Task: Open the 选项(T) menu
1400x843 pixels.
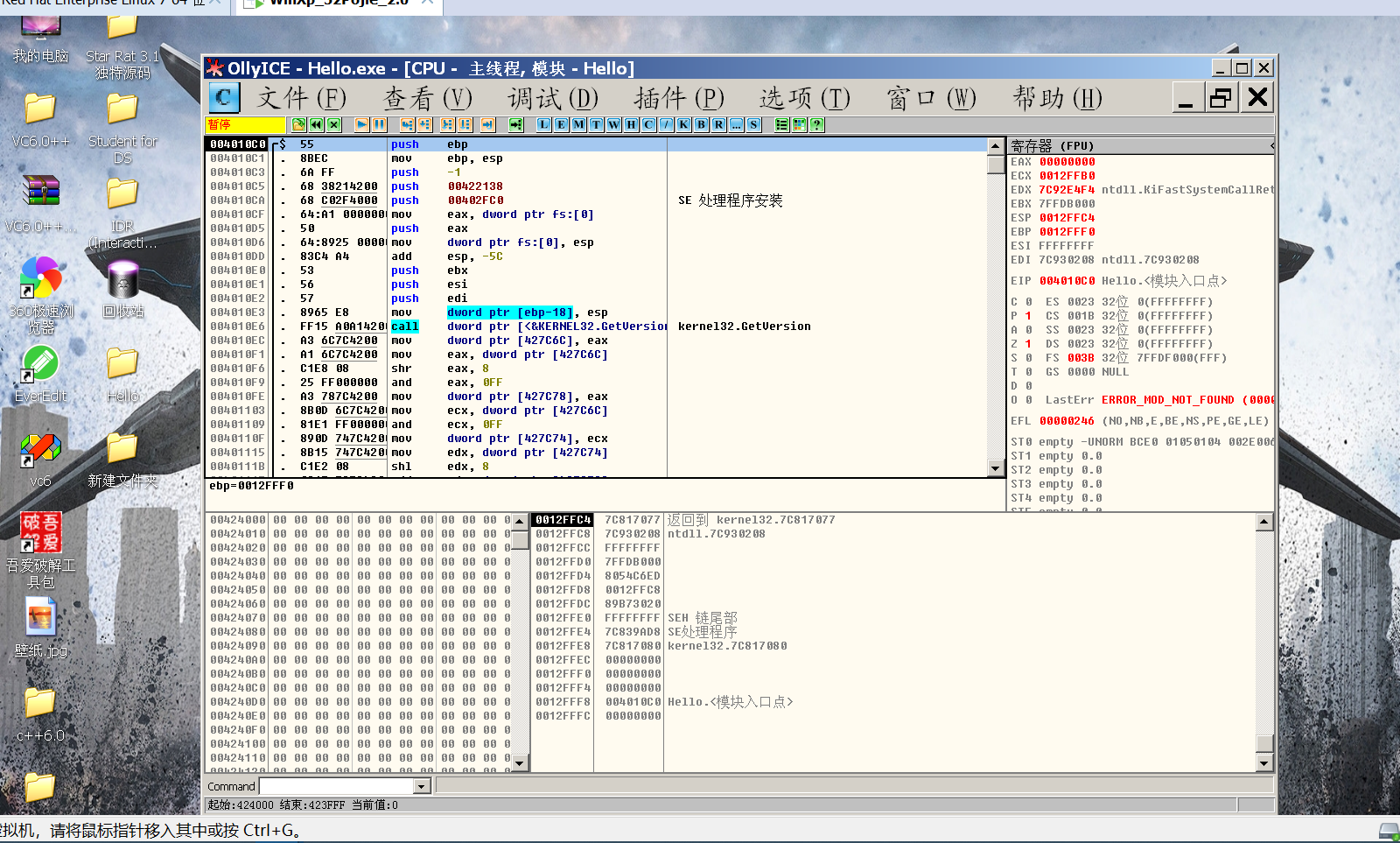Action: click(x=805, y=98)
